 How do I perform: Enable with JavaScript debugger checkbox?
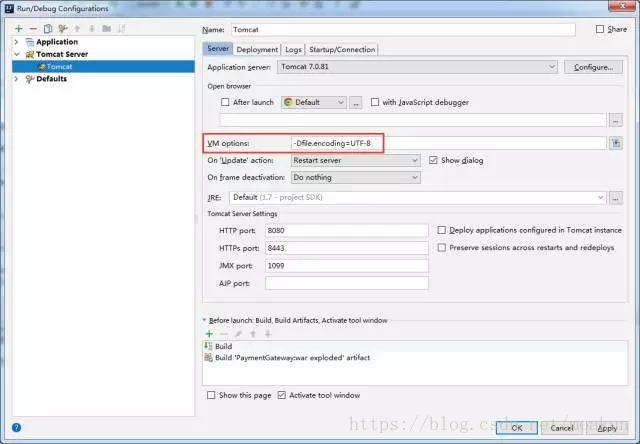(x=375, y=102)
